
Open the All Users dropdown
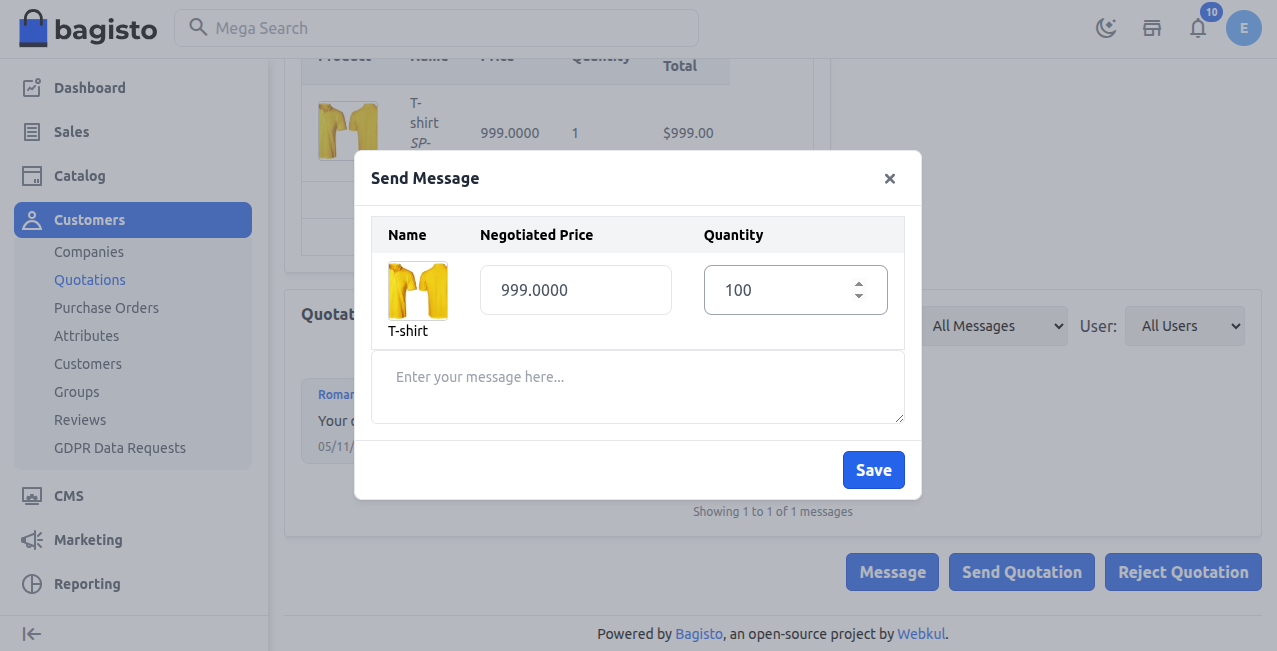click(1184, 325)
